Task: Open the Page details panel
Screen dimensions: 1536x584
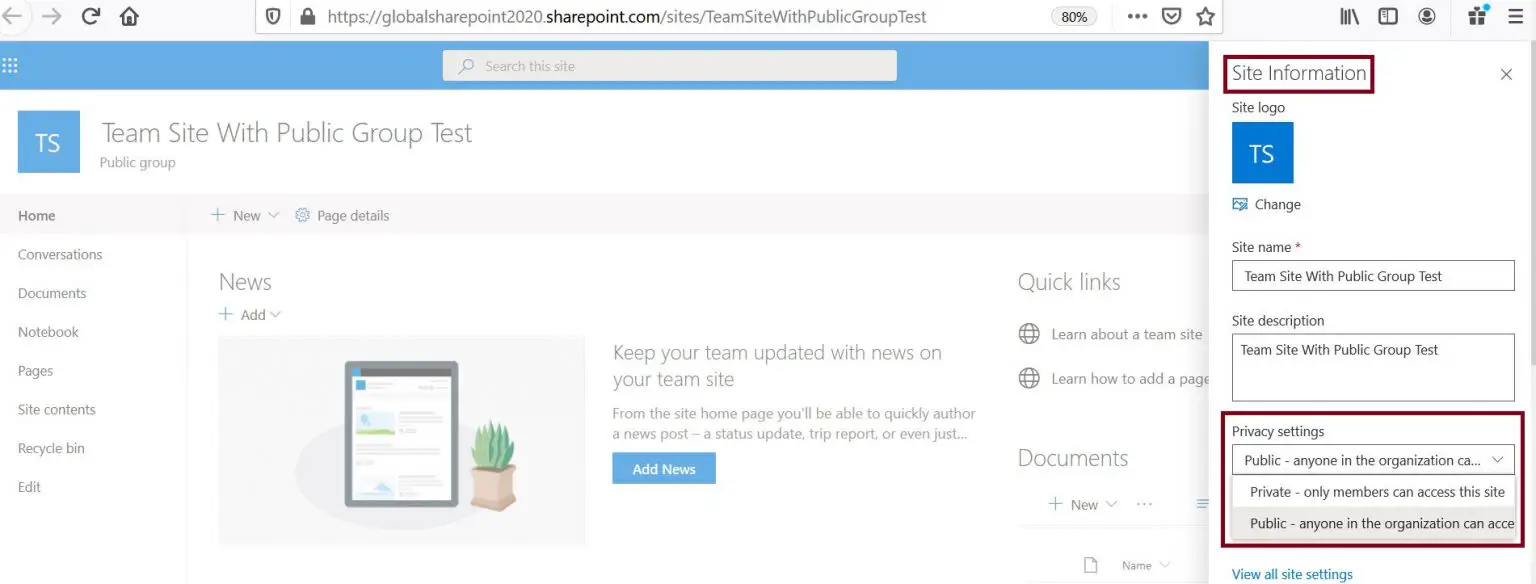Action: [x=342, y=215]
